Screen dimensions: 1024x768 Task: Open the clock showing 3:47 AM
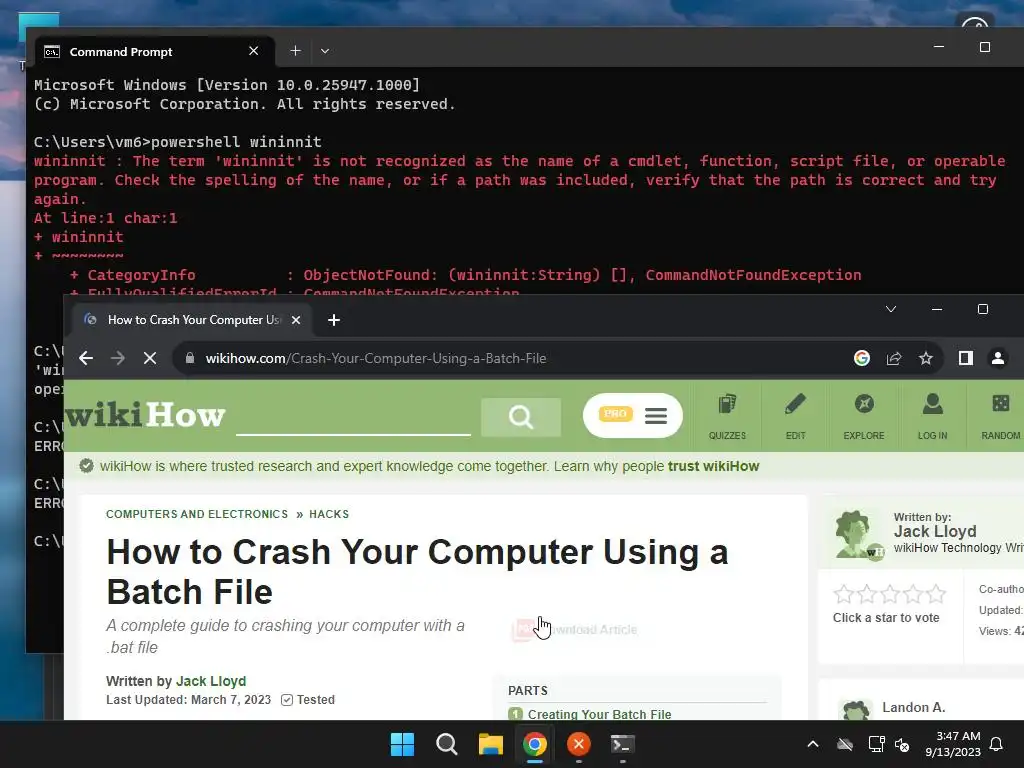point(953,744)
